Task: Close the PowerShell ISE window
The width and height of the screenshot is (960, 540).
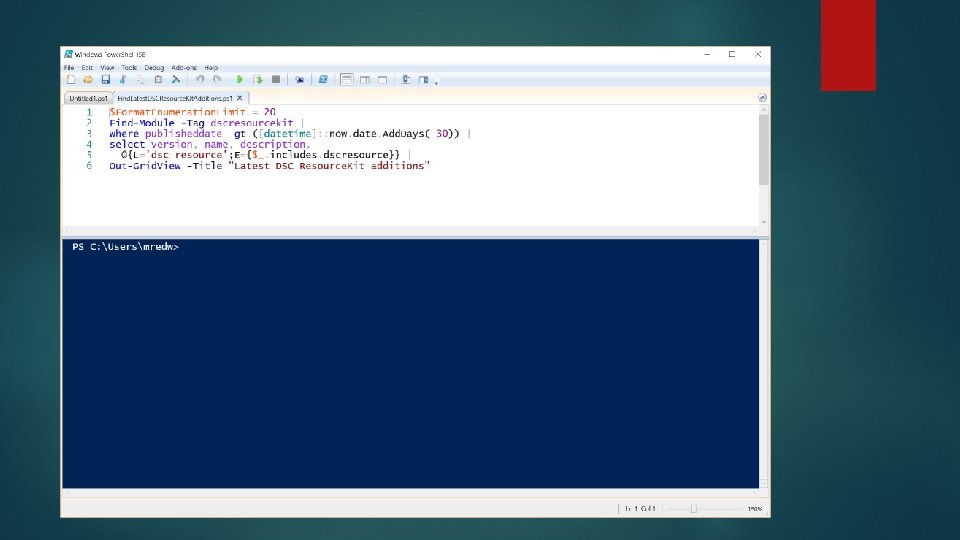Action: pyautogui.click(x=758, y=54)
